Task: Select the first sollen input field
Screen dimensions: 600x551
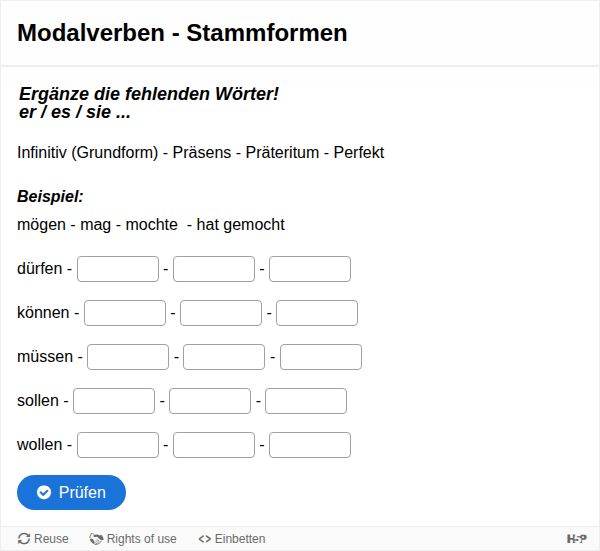Action: click(x=114, y=401)
